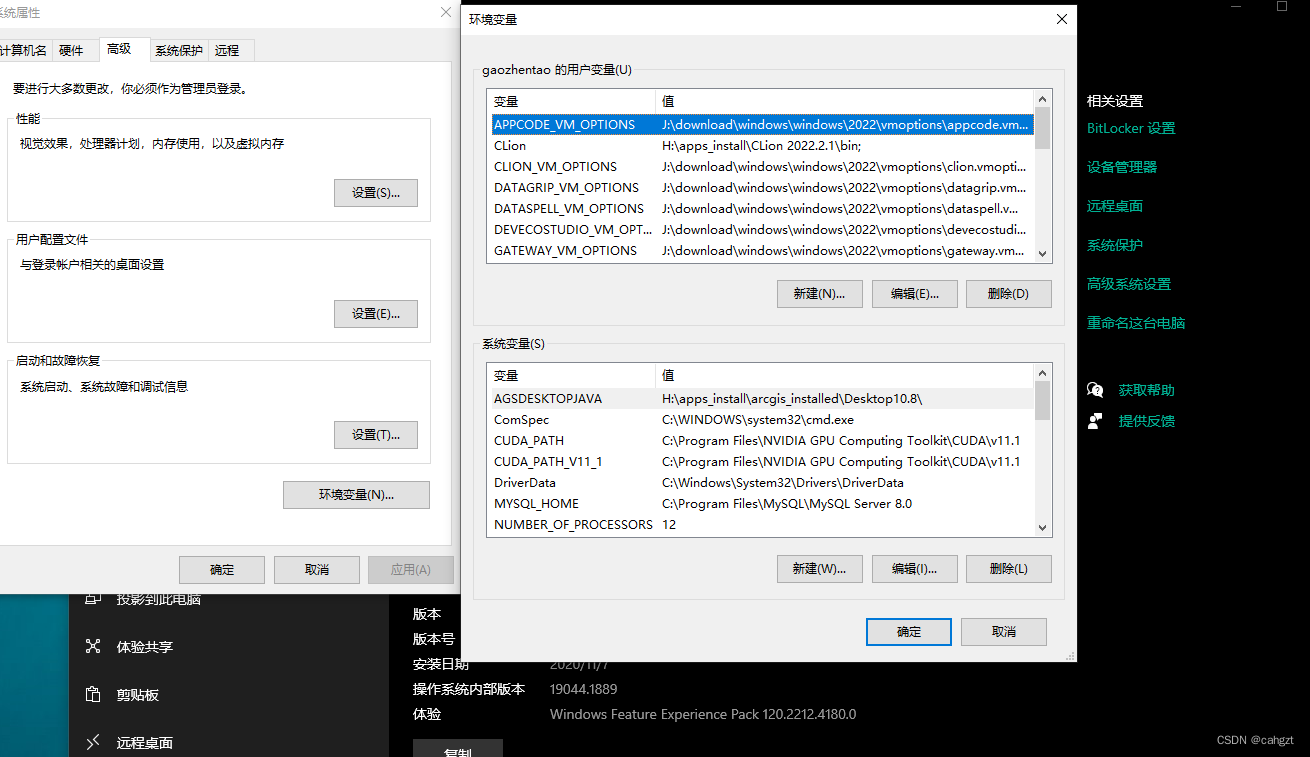Click 新建(N) under user variables
Image resolution: width=1310 pixels, height=757 pixels.
click(819, 293)
